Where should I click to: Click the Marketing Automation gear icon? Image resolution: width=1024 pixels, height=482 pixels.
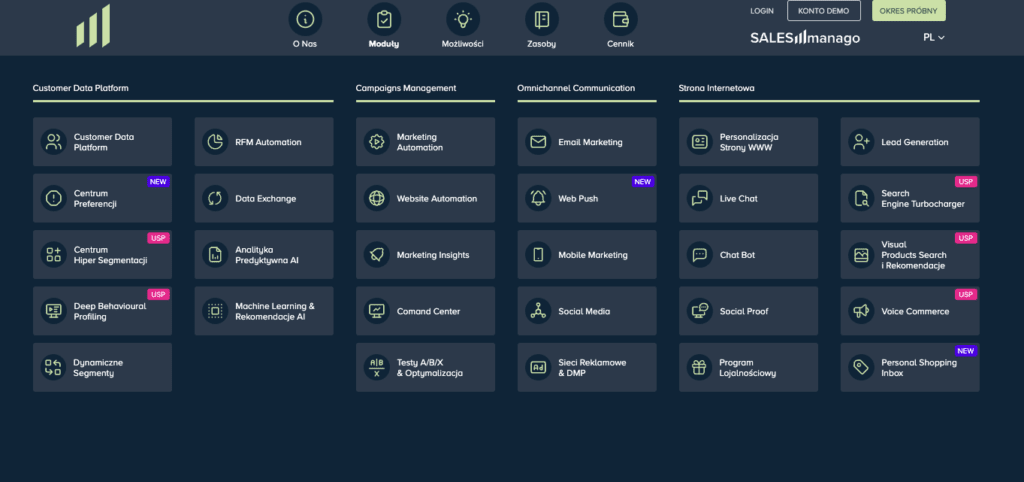click(377, 142)
